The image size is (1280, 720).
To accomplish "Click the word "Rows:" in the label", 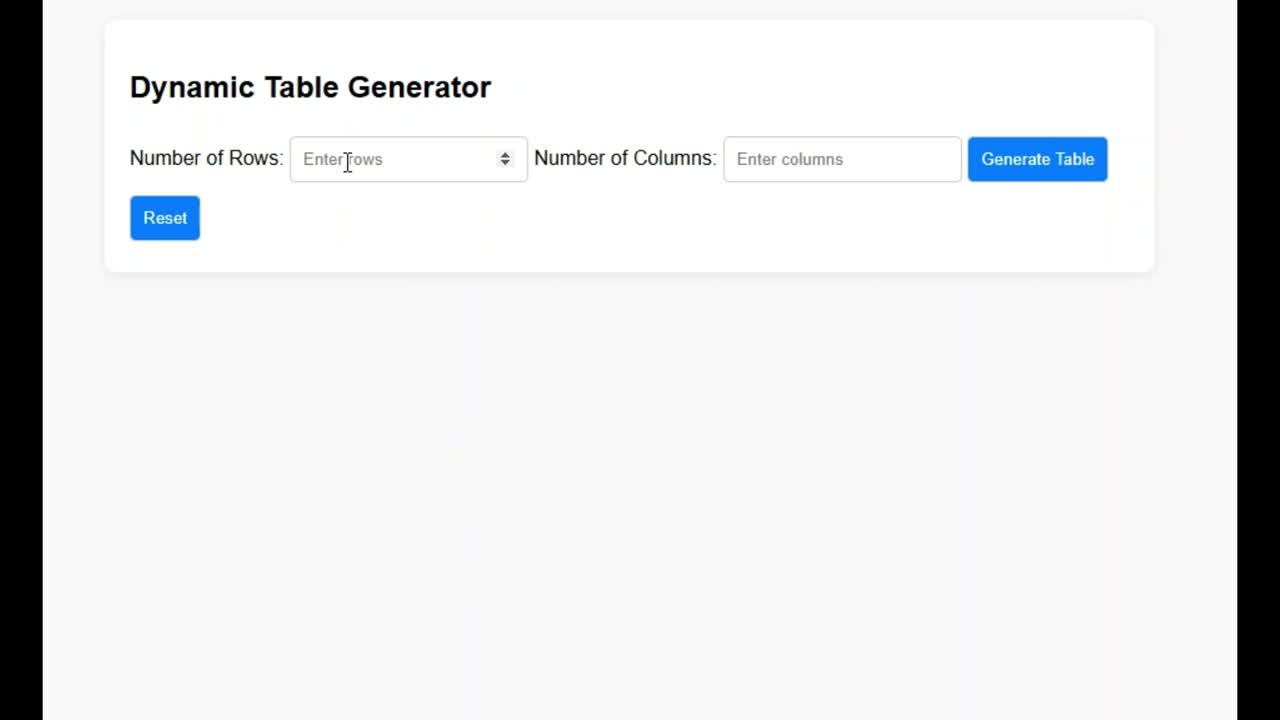I will 256,158.
